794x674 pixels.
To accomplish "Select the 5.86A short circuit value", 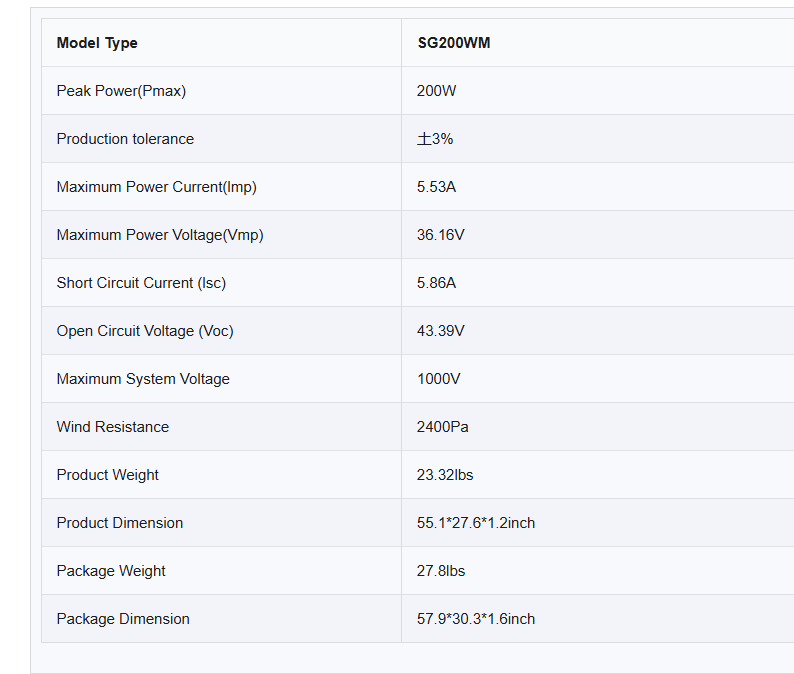I will [x=436, y=283].
